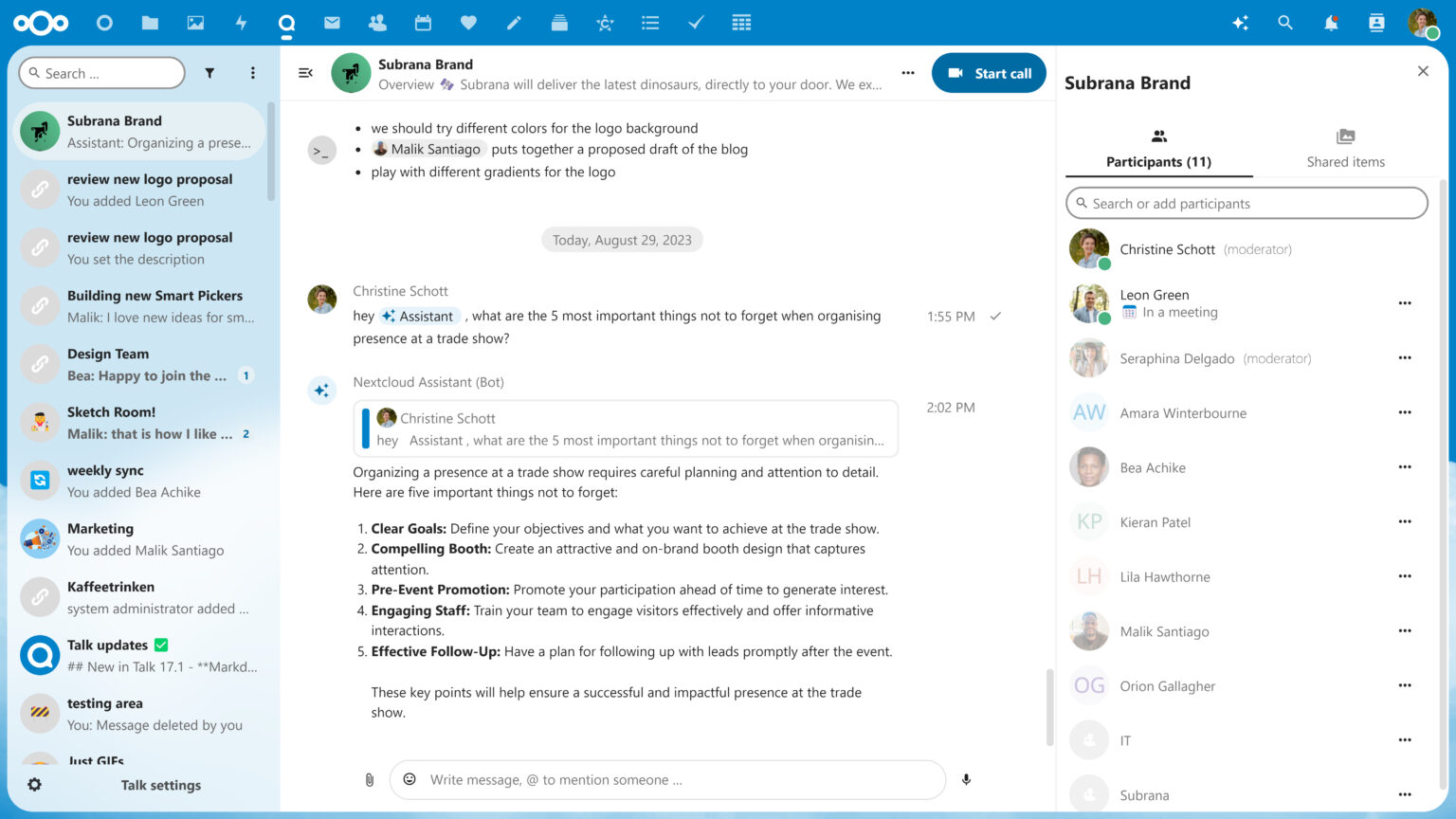
Task: Open the emoji picker in the message field
Action: point(409,779)
